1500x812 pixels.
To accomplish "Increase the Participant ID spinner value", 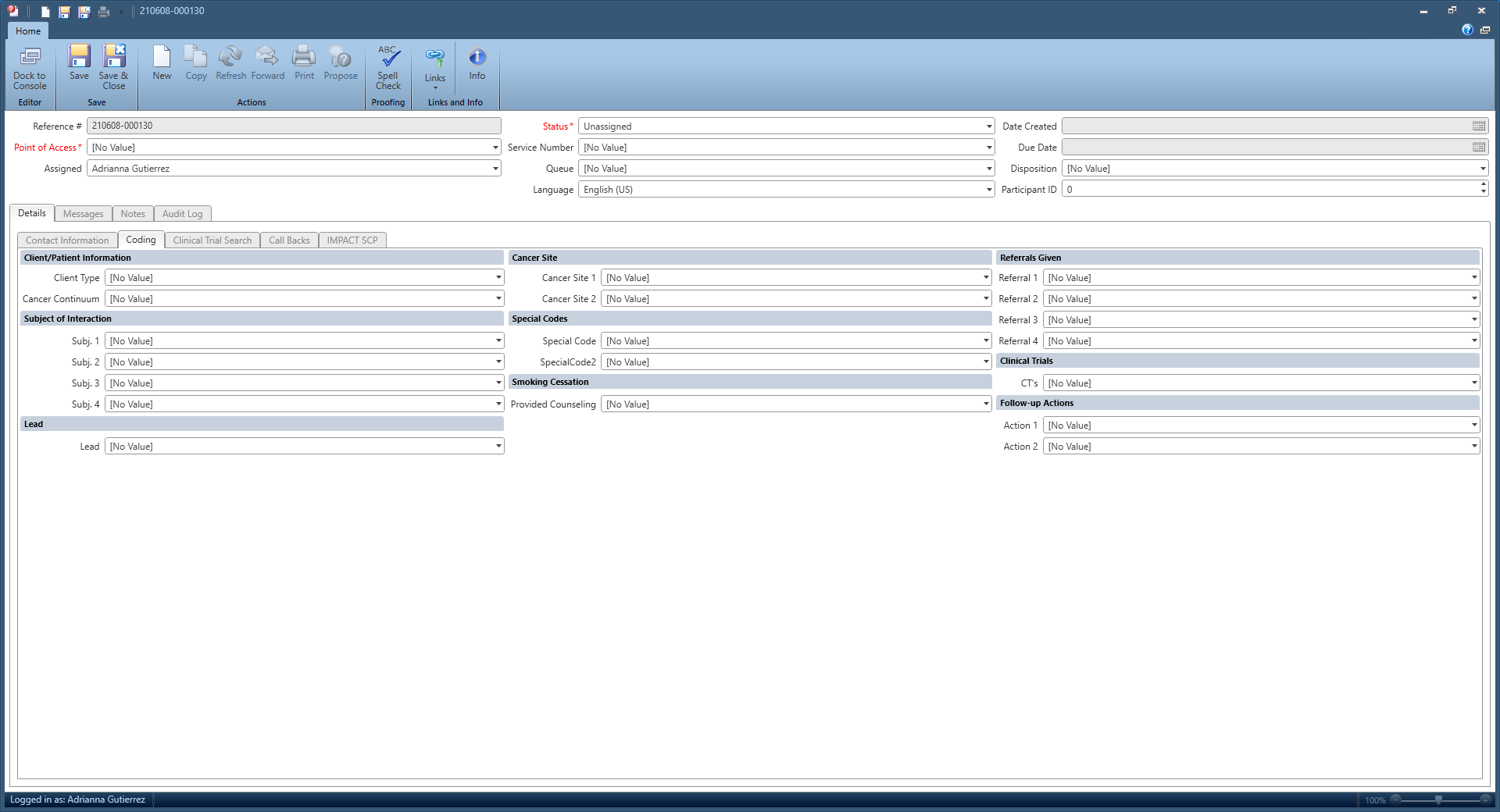I will (1483, 186).
